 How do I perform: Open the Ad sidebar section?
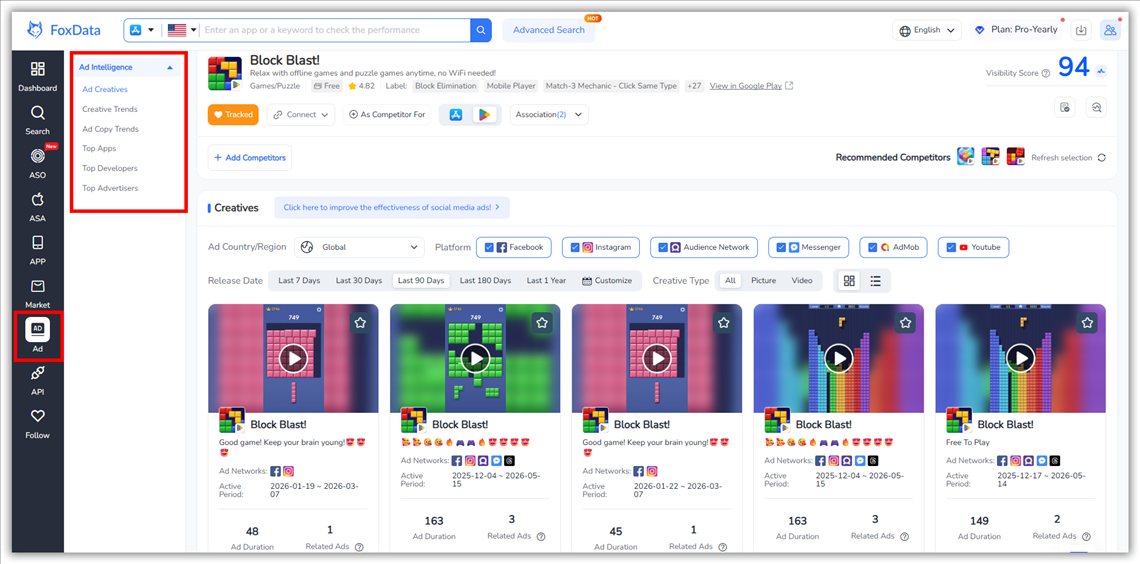tap(38, 337)
